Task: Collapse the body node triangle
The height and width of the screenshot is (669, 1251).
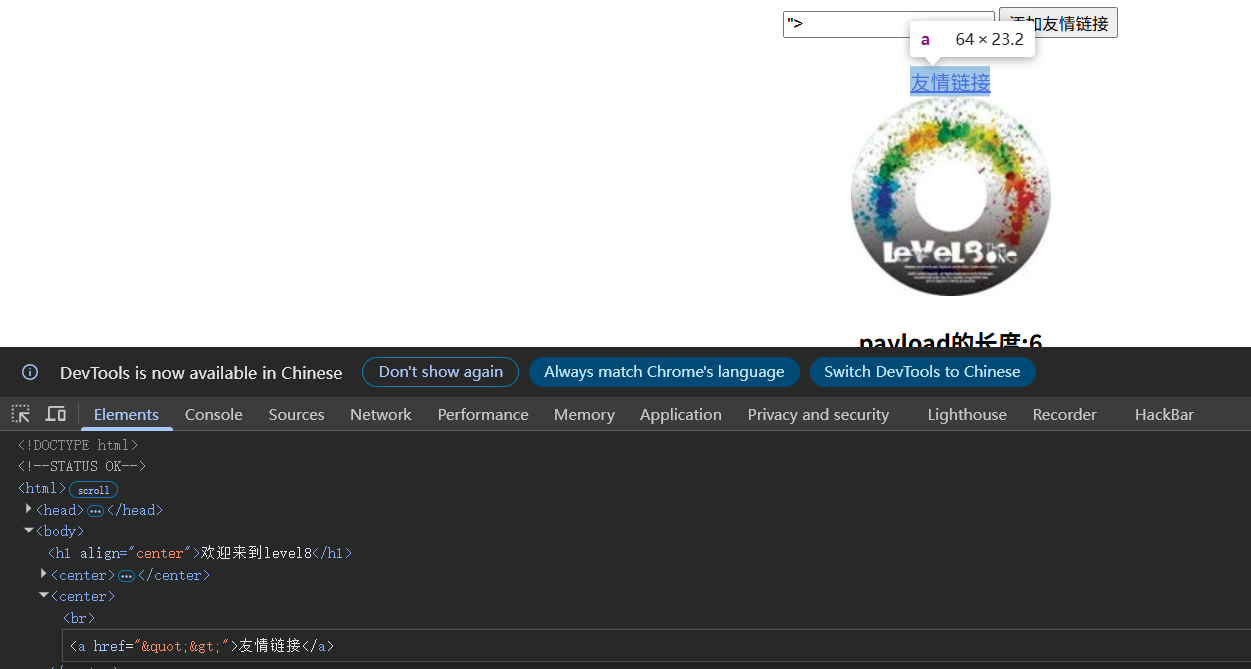Action: click(x=29, y=531)
